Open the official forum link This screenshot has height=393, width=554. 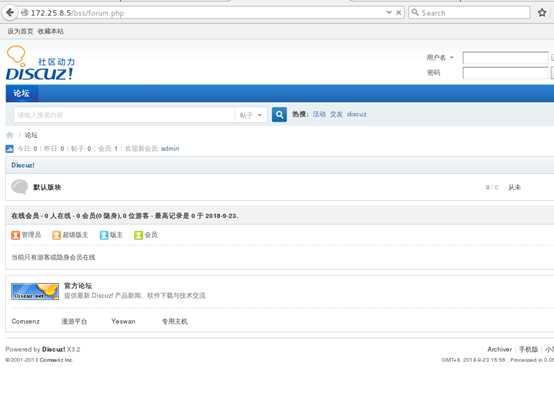(78, 286)
